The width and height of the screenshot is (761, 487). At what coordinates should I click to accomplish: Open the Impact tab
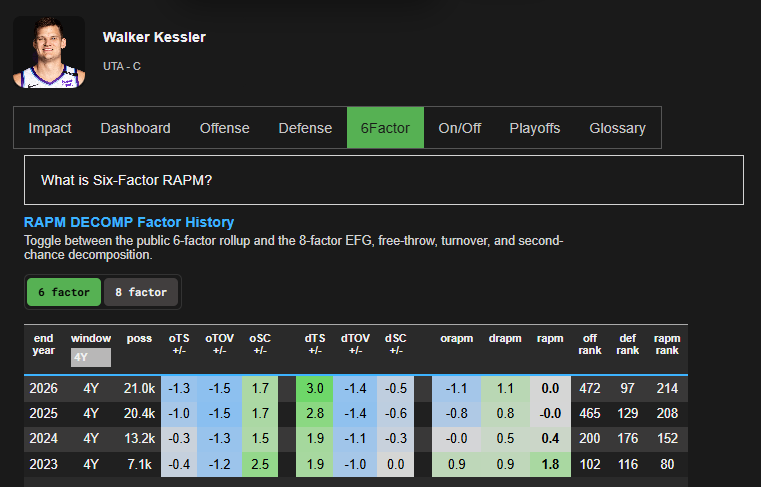50,128
